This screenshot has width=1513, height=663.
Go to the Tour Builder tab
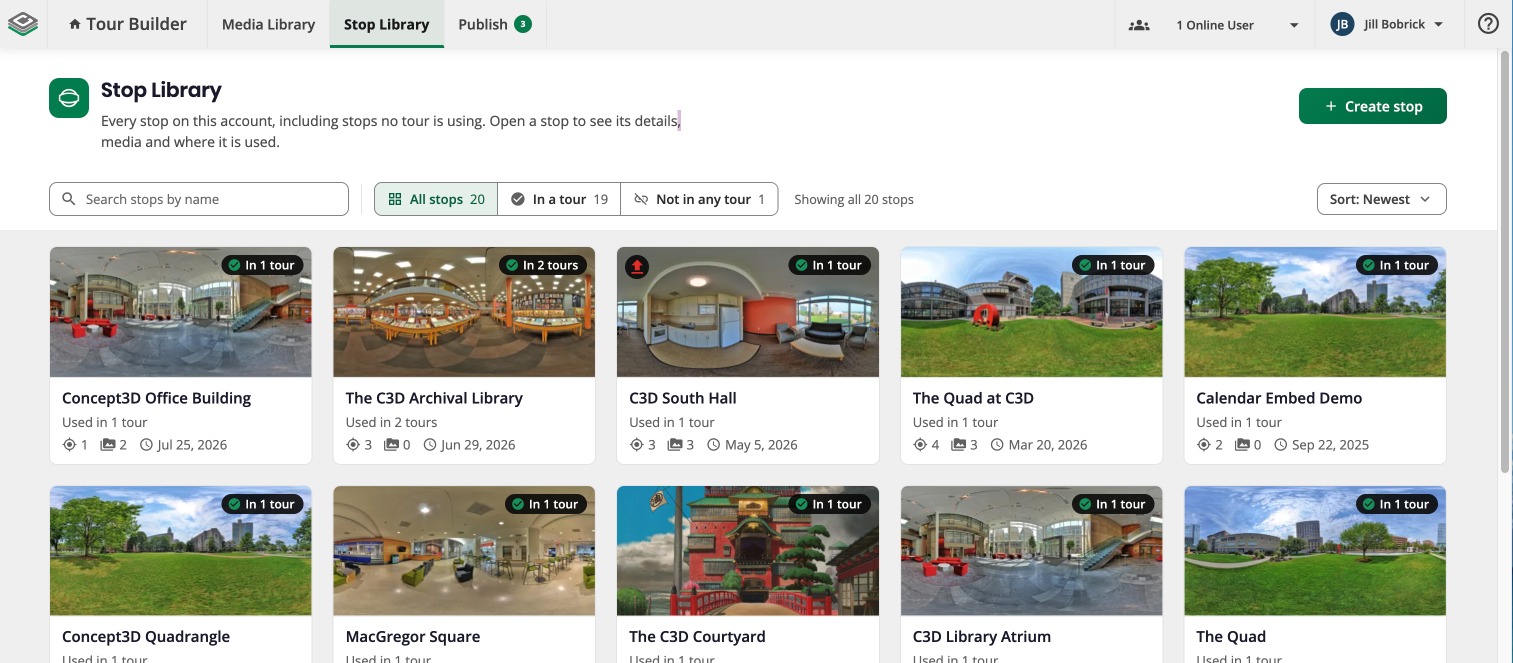(x=128, y=24)
